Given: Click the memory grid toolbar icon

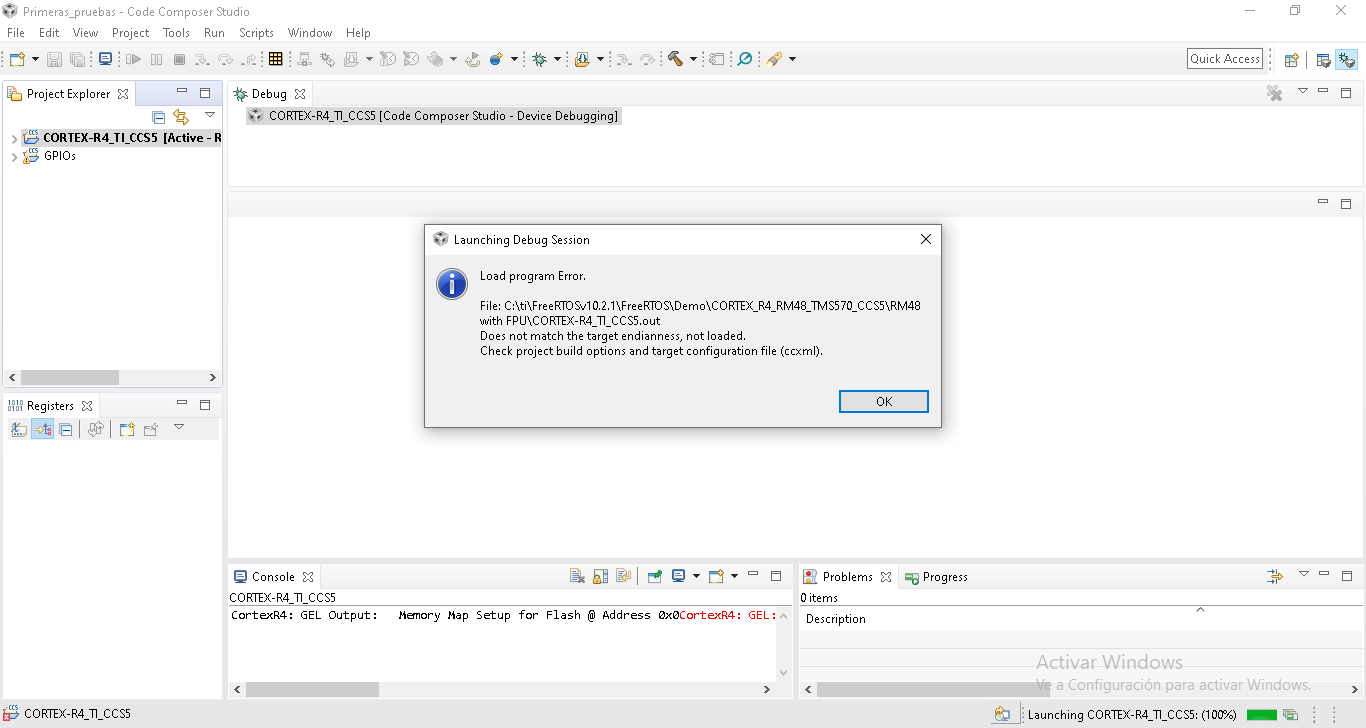Looking at the screenshot, I should 276,59.
